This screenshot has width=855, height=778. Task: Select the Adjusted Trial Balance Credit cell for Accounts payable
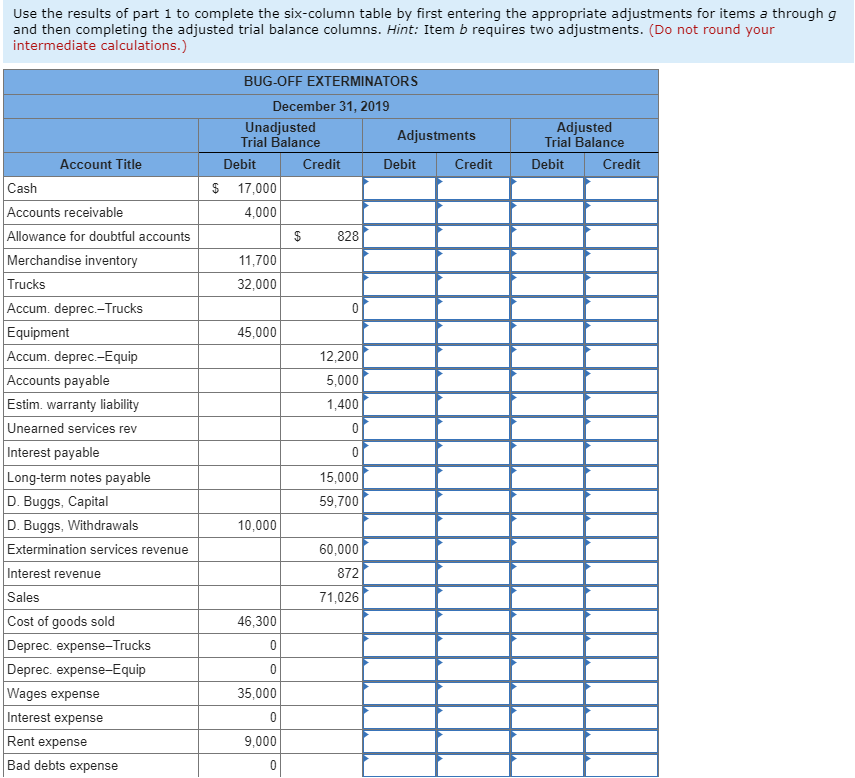tap(621, 380)
